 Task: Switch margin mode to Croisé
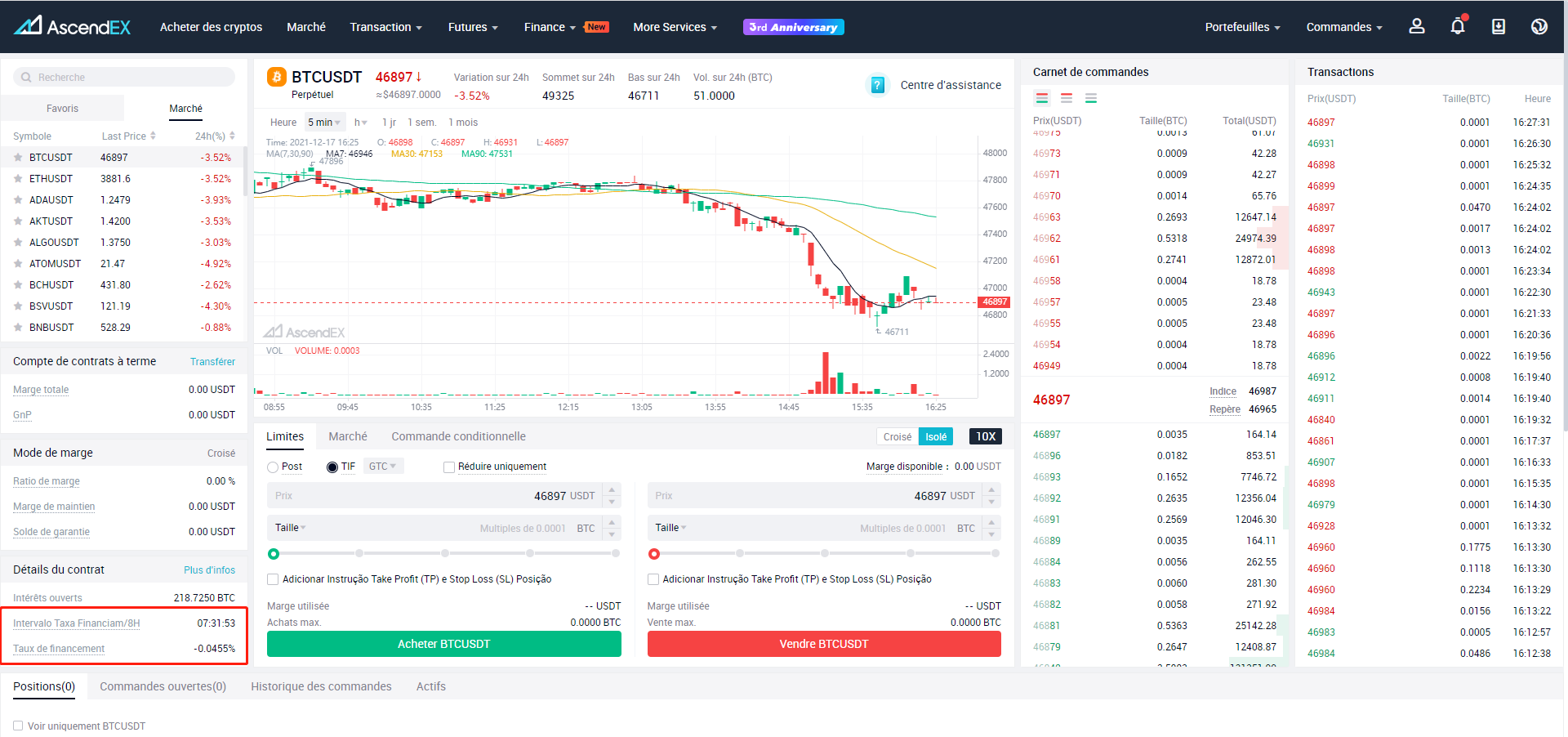pos(898,437)
